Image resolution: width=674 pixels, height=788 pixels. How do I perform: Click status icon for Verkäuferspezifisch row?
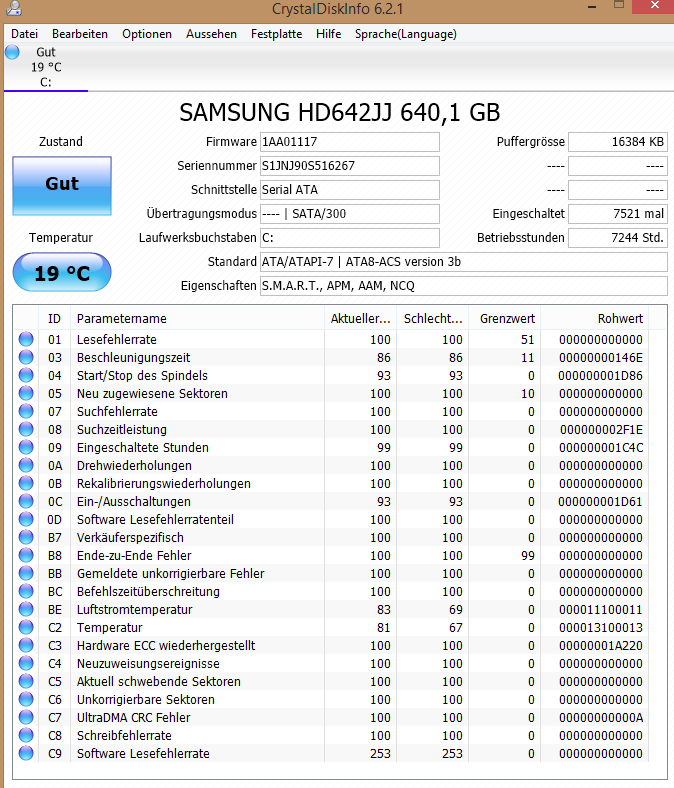26,537
